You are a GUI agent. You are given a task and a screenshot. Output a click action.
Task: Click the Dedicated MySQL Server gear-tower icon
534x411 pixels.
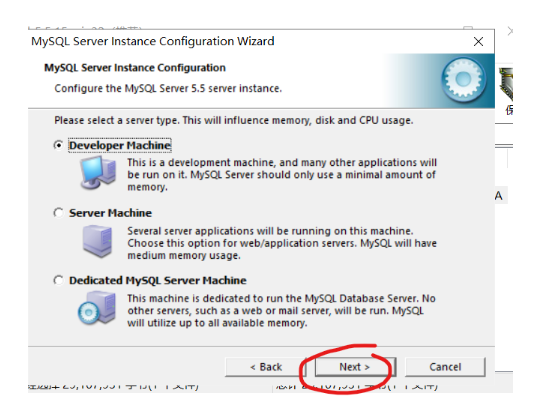[97, 308]
